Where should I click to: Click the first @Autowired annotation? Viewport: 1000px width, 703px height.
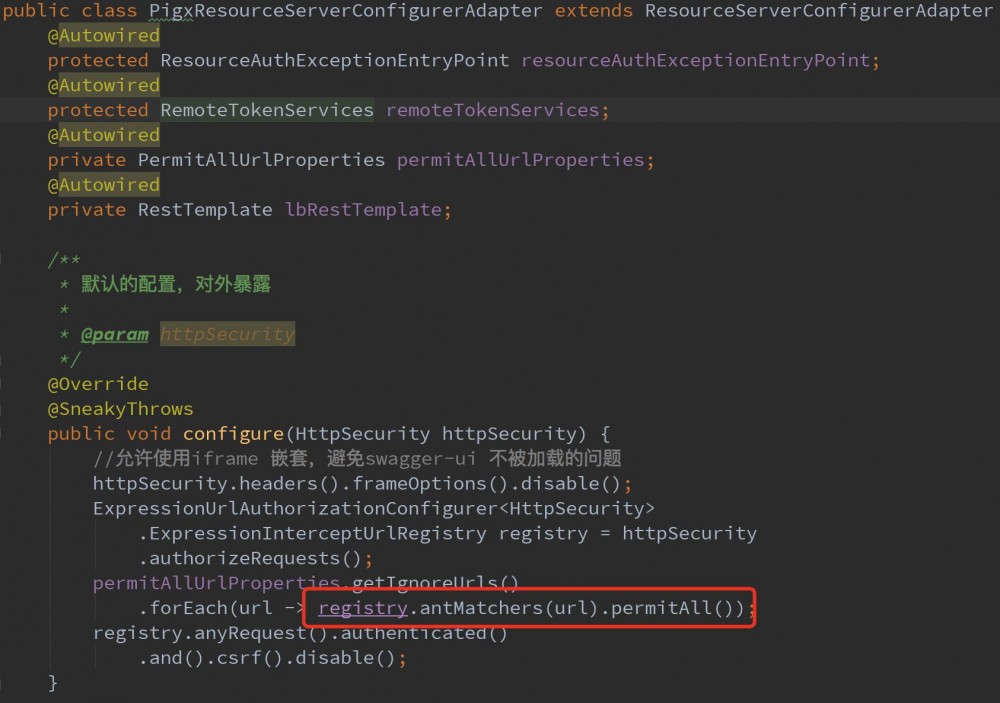point(104,35)
